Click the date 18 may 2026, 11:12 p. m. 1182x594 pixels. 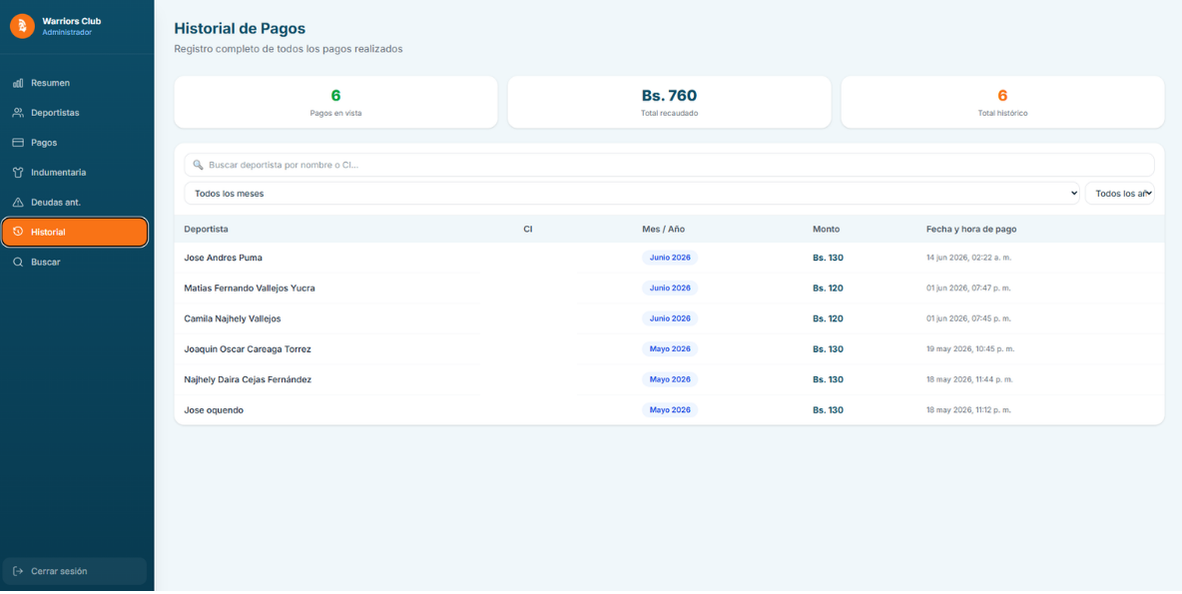(x=969, y=410)
